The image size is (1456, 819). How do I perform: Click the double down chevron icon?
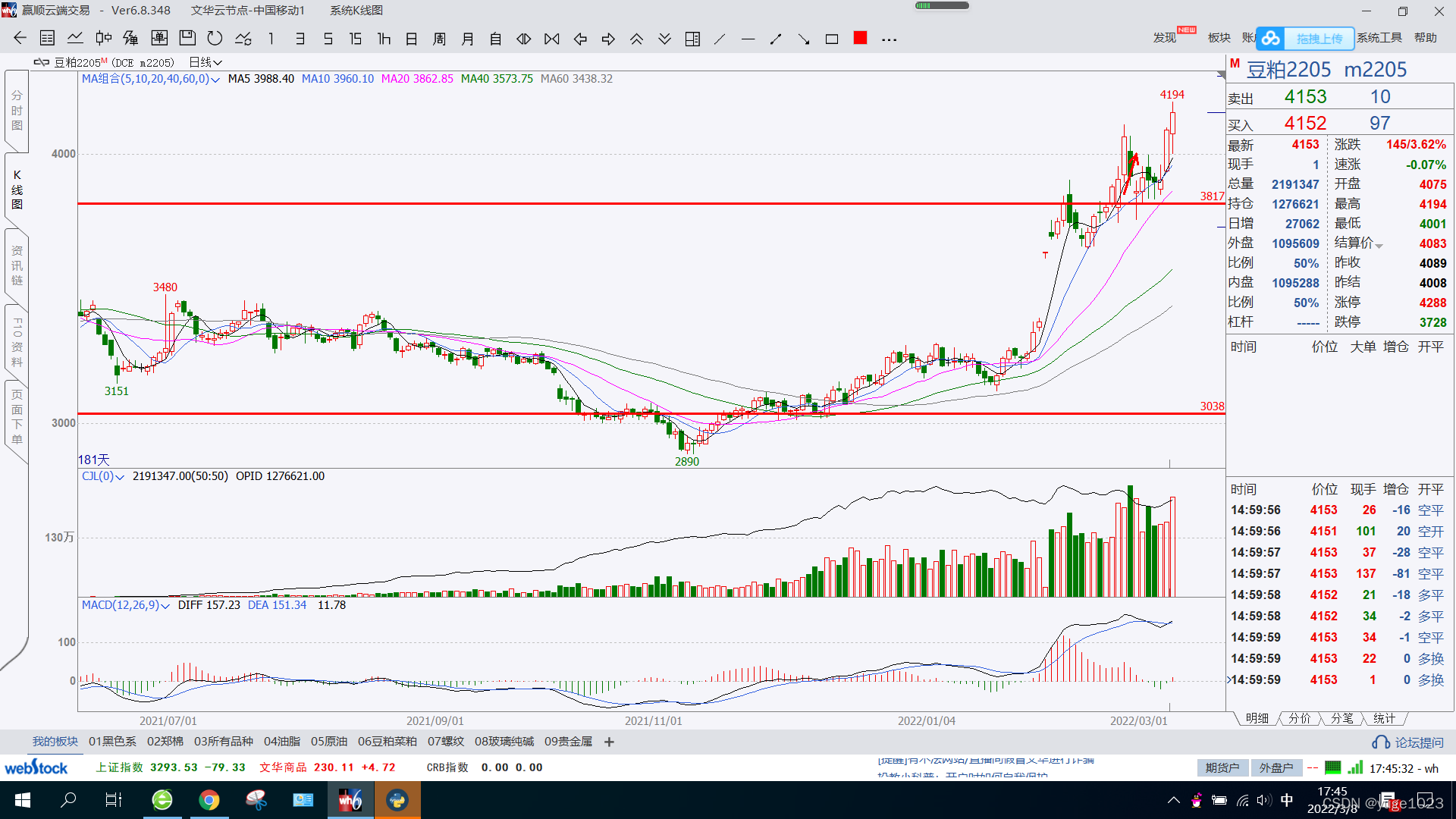(x=664, y=39)
